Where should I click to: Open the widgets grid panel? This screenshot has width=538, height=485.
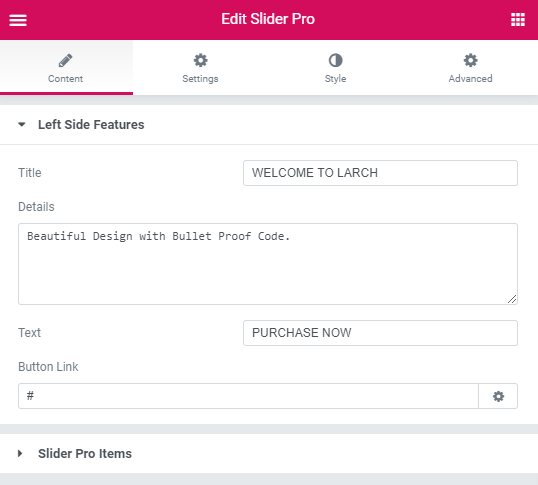click(x=518, y=20)
